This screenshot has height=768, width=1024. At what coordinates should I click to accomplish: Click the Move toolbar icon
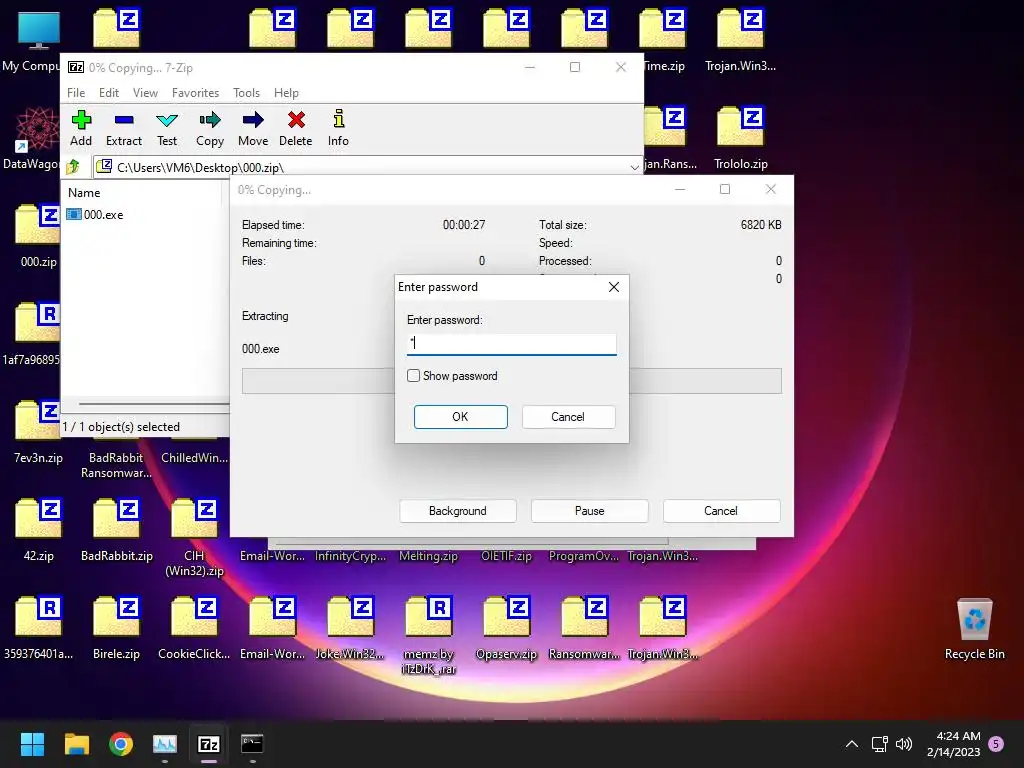[x=253, y=128]
